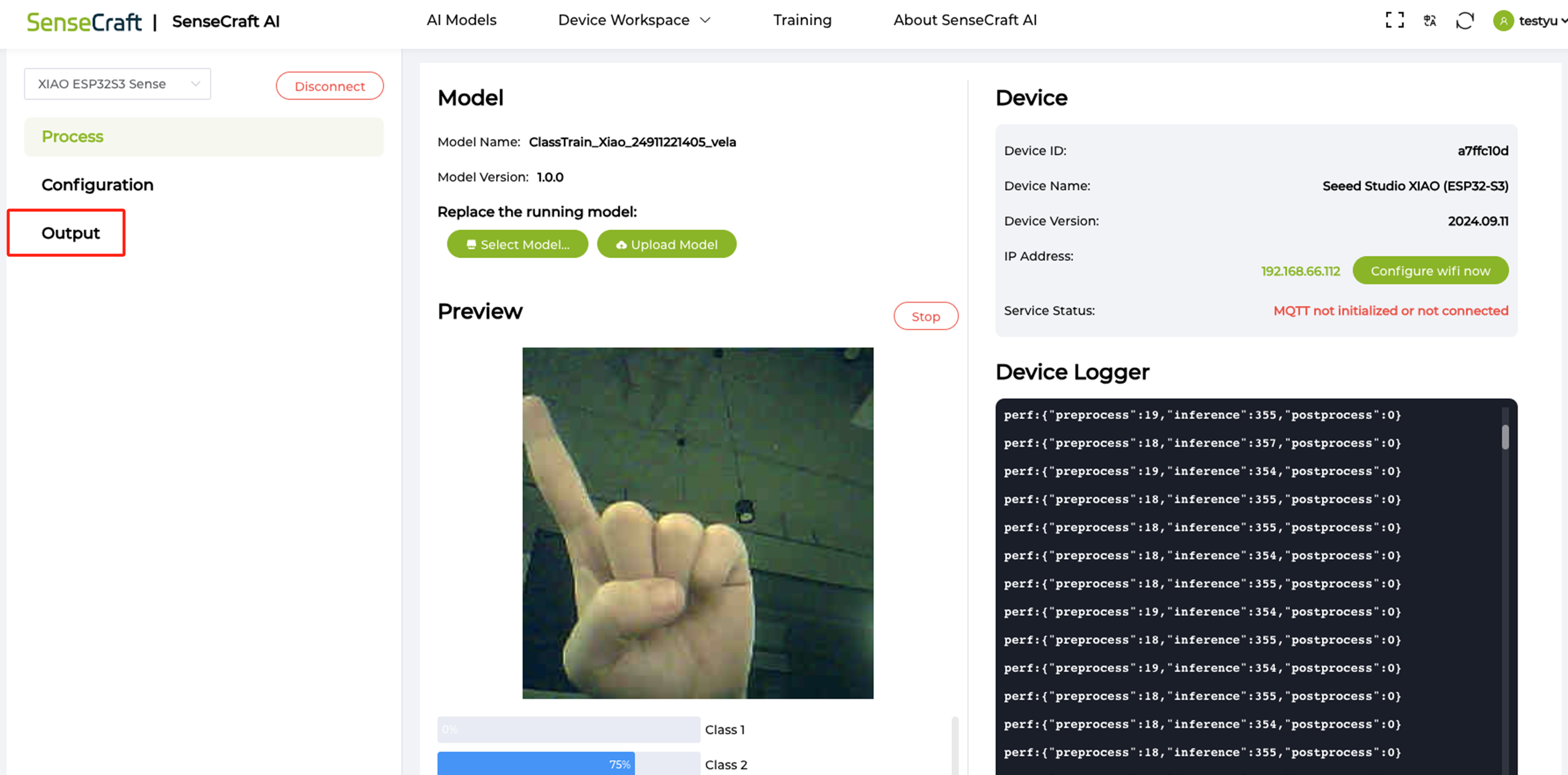This screenshot has height=775, width=1568.
Task: Click the SenseCraft AI title text
Action: [x=226, y=21]
